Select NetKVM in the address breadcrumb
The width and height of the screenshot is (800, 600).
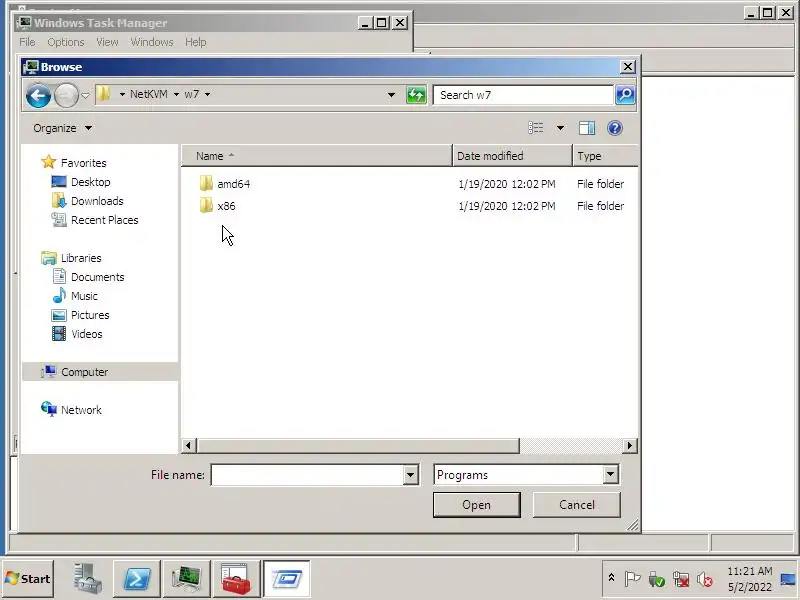[x=148, y=94]
